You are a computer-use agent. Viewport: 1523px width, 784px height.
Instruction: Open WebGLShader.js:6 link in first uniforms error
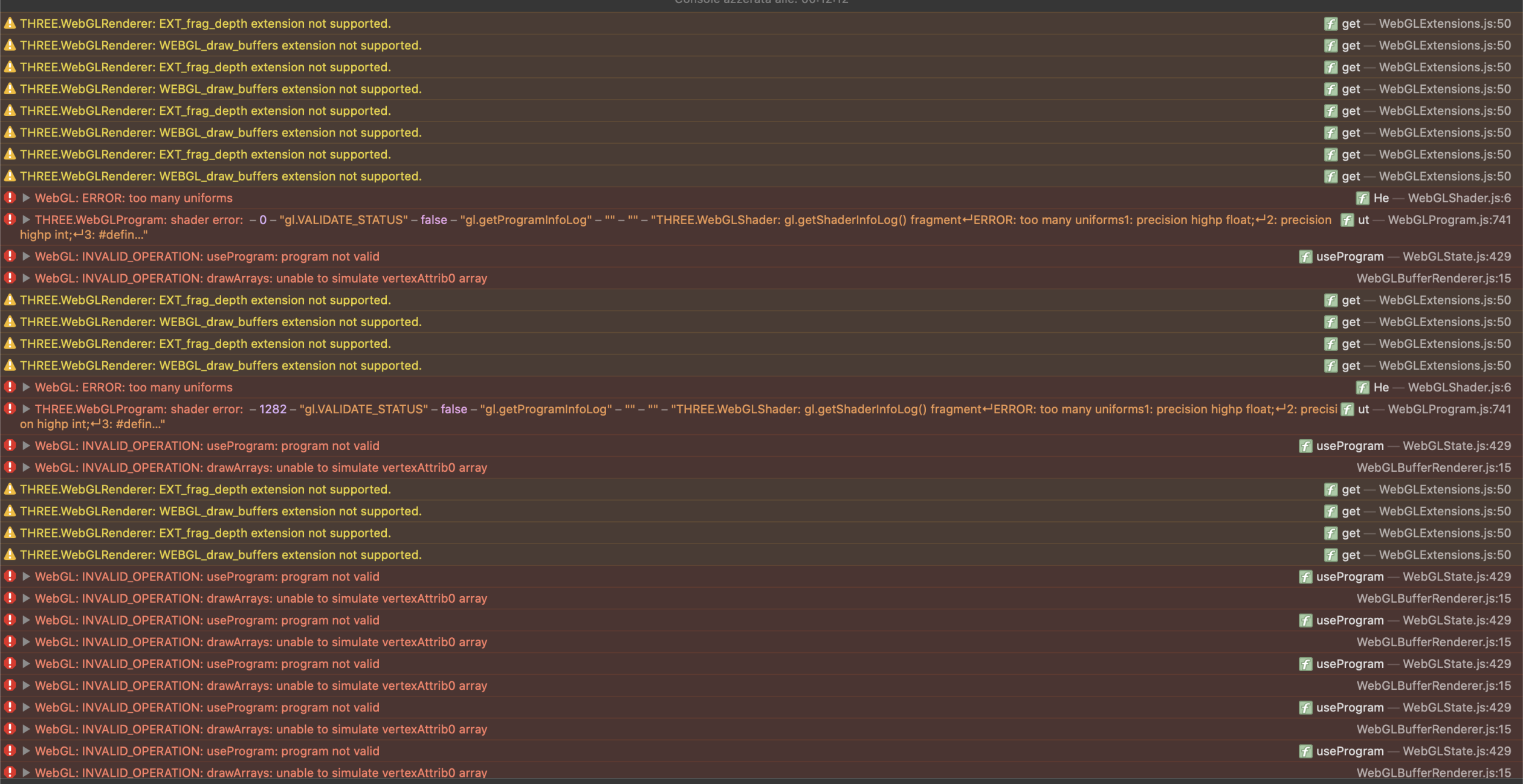(x=1459, y=198)
